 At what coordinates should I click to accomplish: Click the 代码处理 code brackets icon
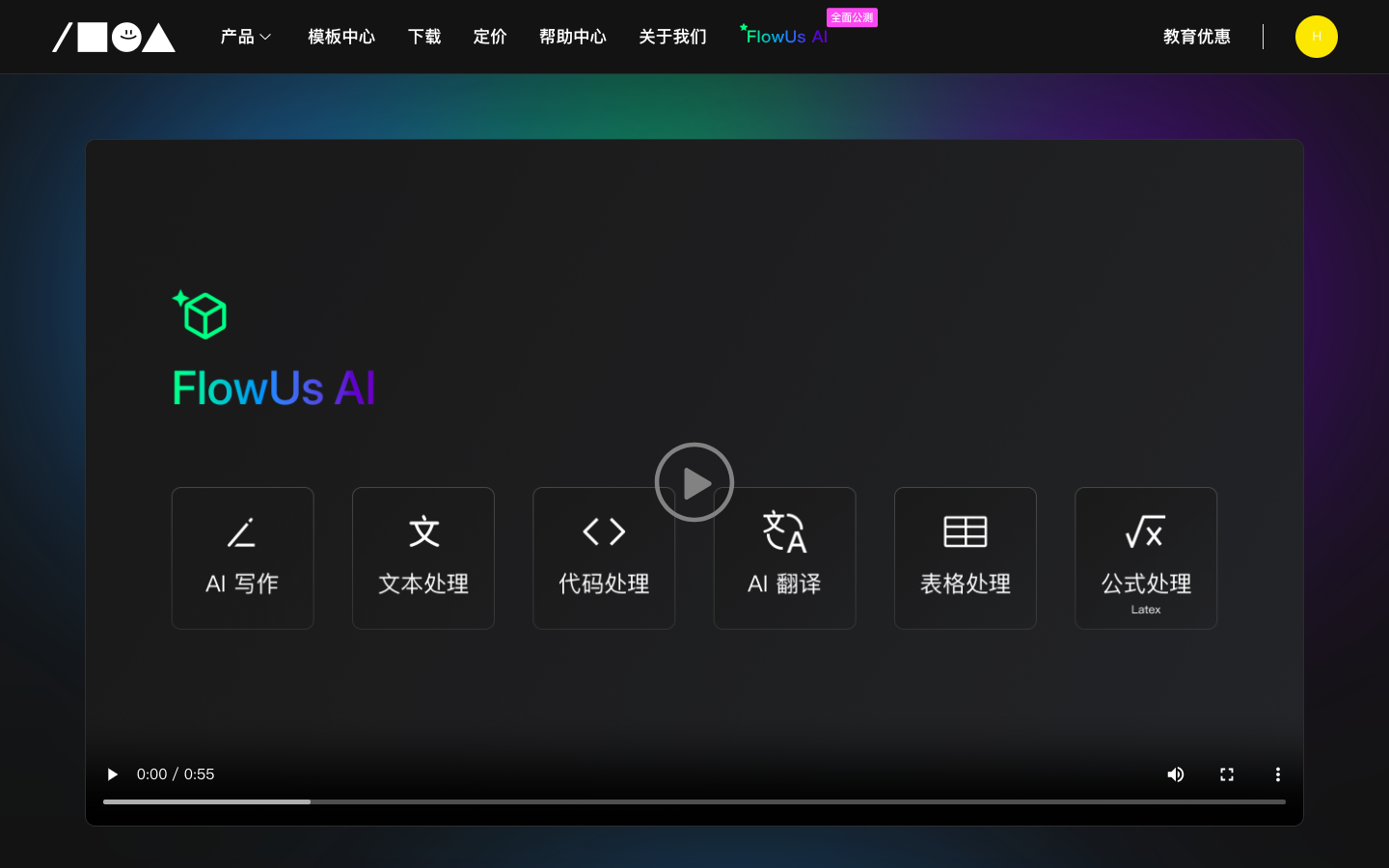pos(604,531)
